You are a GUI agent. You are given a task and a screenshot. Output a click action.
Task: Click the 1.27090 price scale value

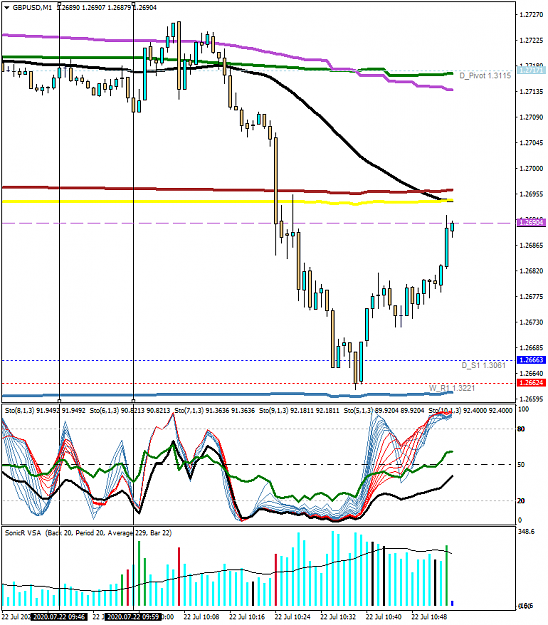pyautogui.click(x=531, y=117)
